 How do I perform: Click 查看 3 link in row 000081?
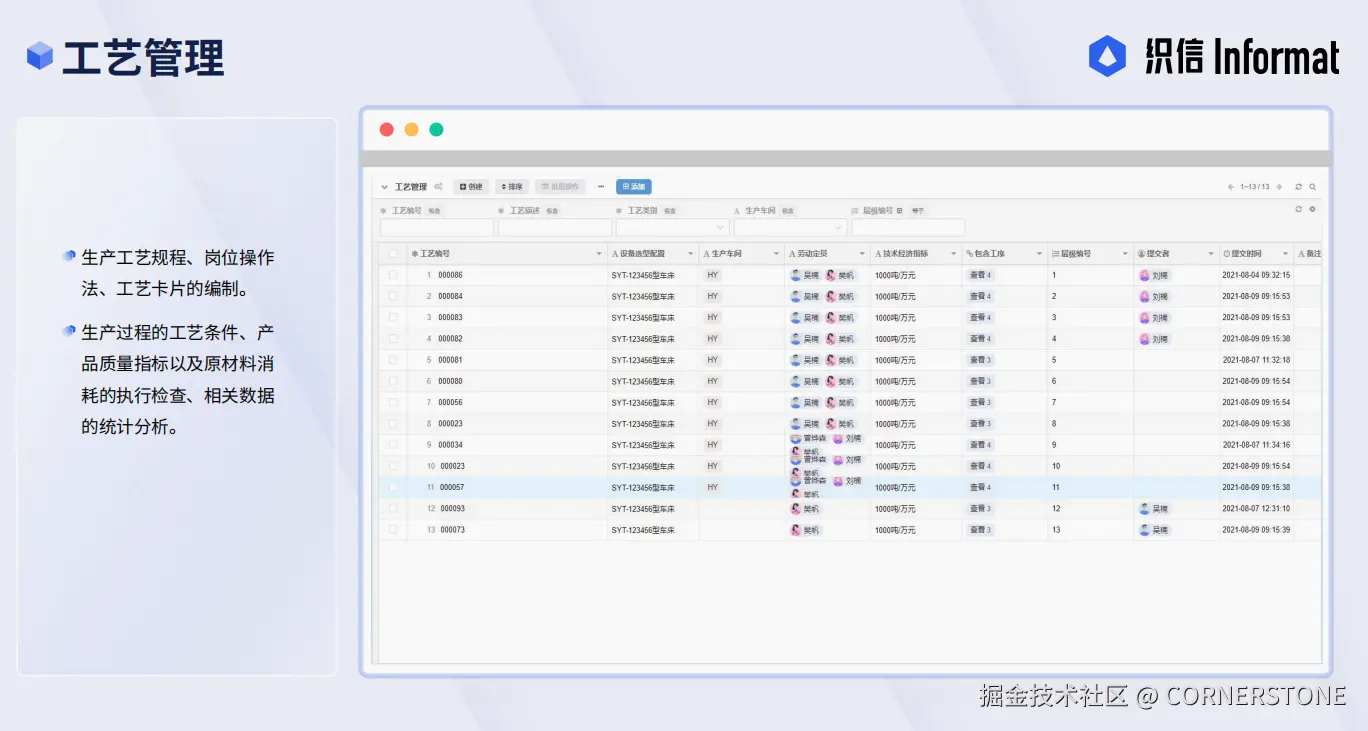point(980,360)
